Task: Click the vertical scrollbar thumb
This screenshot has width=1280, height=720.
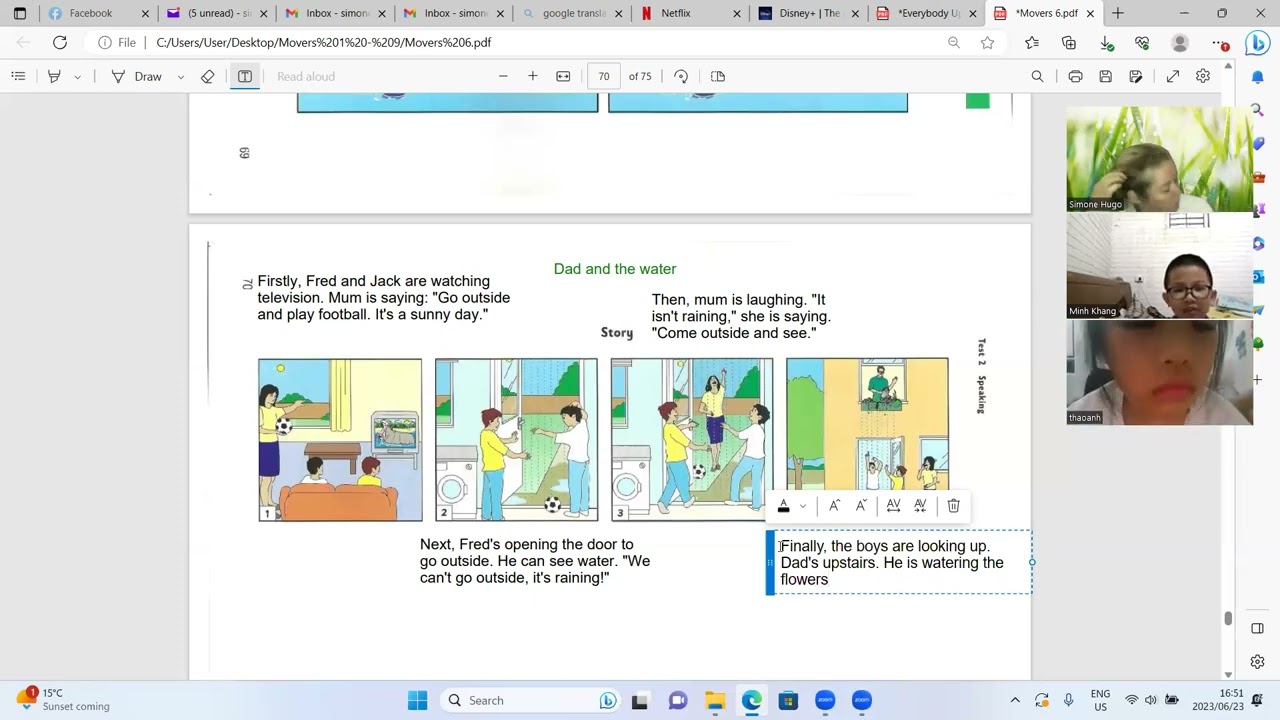Action: (x=1228, y=618)
